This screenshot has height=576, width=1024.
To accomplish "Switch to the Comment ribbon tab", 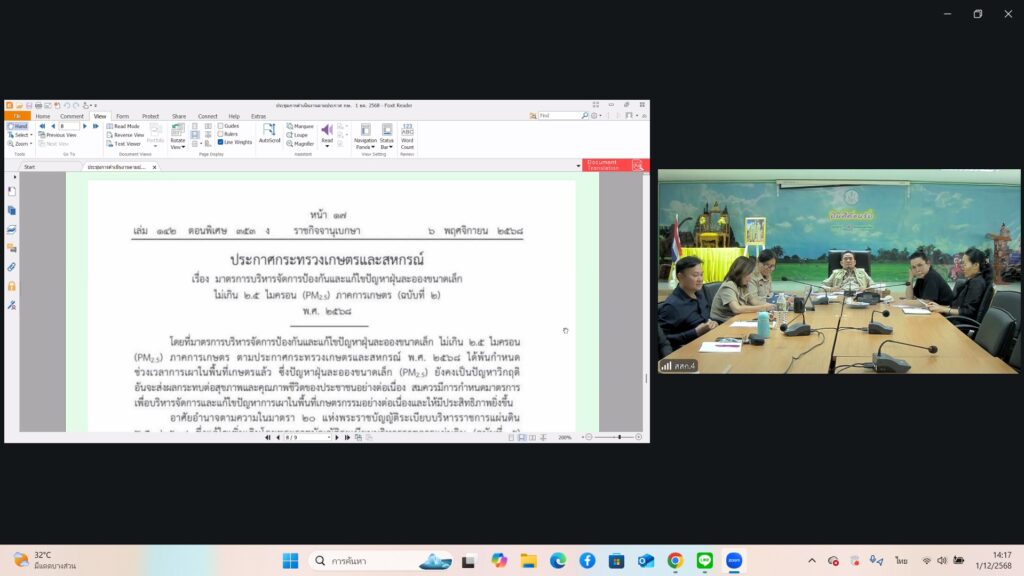I will pyautogui.click(x=71, y=116).
